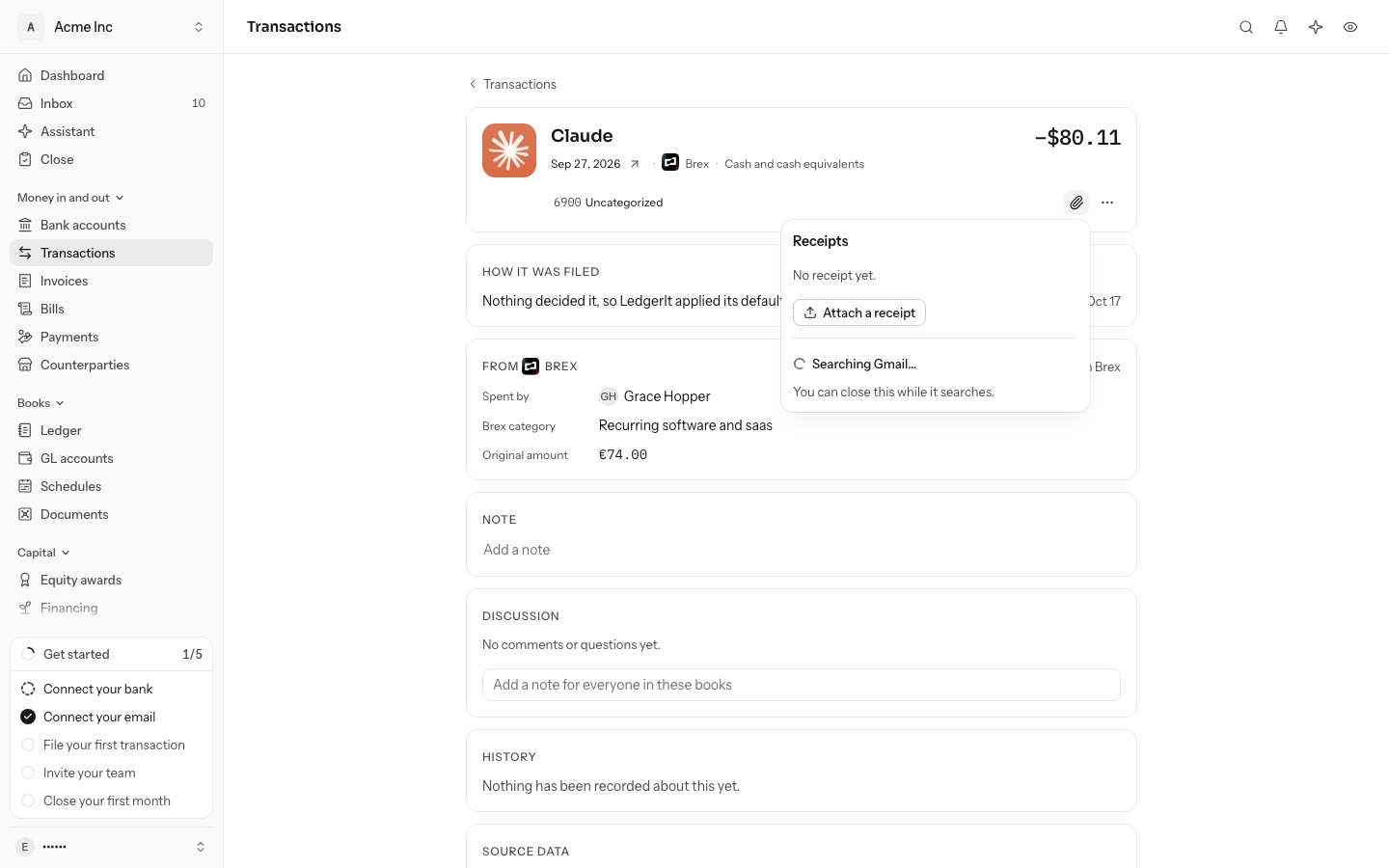Open Bills
This screenshot has width=1389, height=868.
click(112, 309)
